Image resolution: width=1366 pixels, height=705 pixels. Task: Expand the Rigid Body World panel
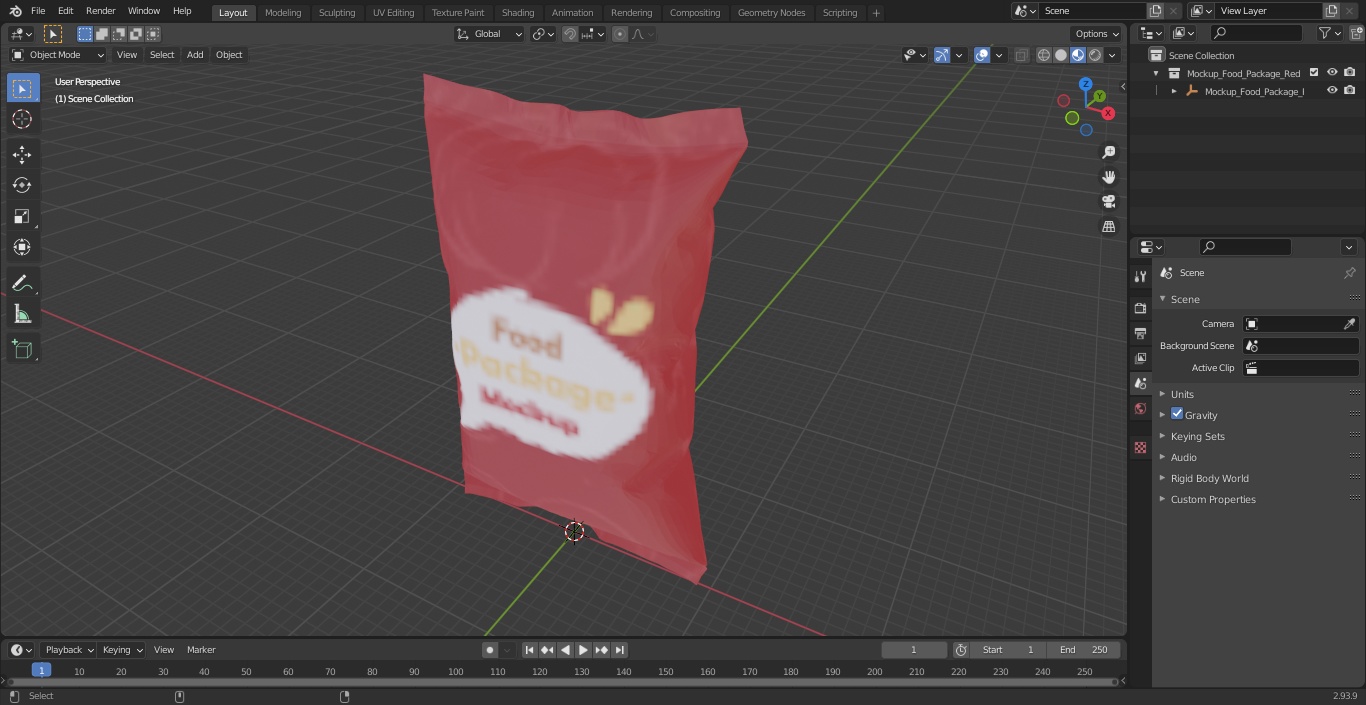(x=1209, y=478)
